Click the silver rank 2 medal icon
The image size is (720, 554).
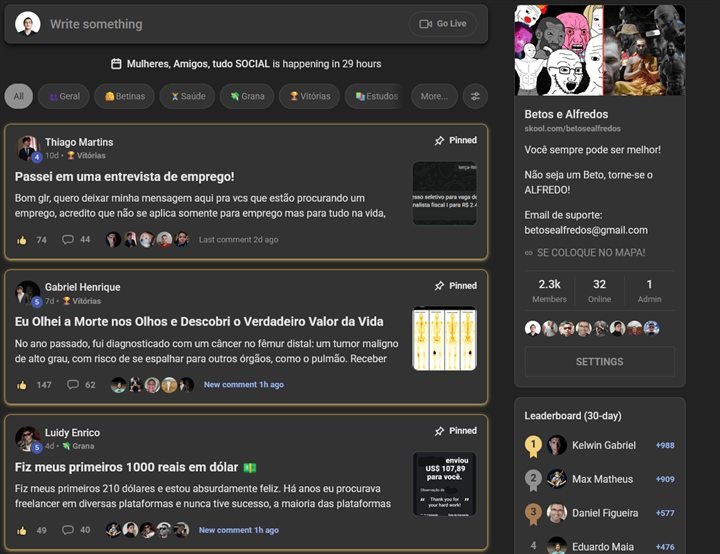click(x=533, y=480)
